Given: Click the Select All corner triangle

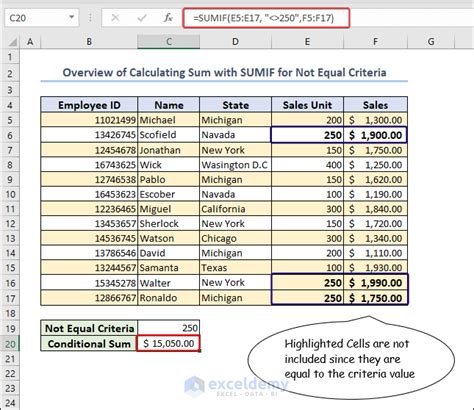Looking at the screenshot, I should click(x=12, y=42).
